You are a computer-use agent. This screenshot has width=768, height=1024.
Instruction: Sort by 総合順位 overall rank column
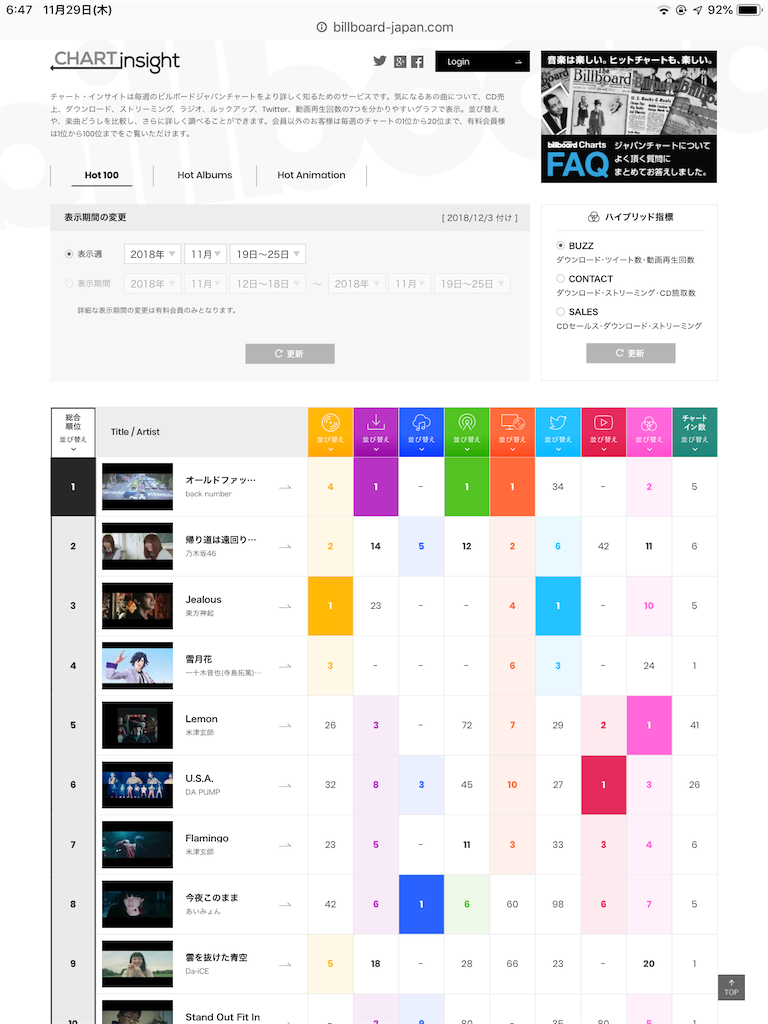[x=73, y=432]
